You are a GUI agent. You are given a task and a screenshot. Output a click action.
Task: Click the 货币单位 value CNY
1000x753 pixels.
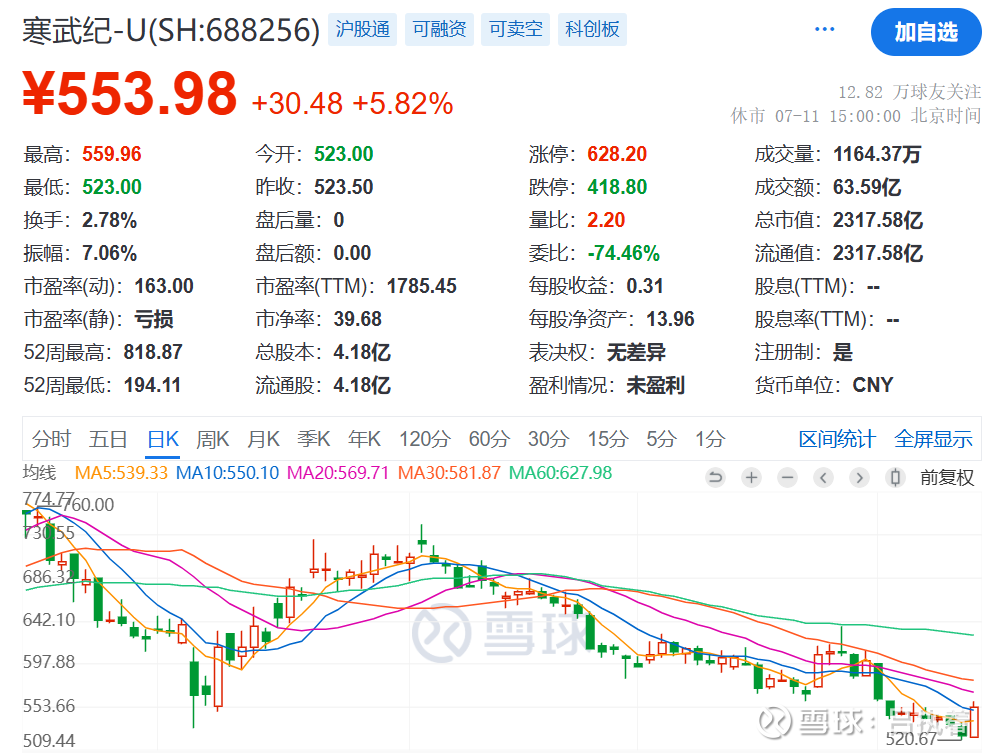pyautogui.click(x=873, y=385)
